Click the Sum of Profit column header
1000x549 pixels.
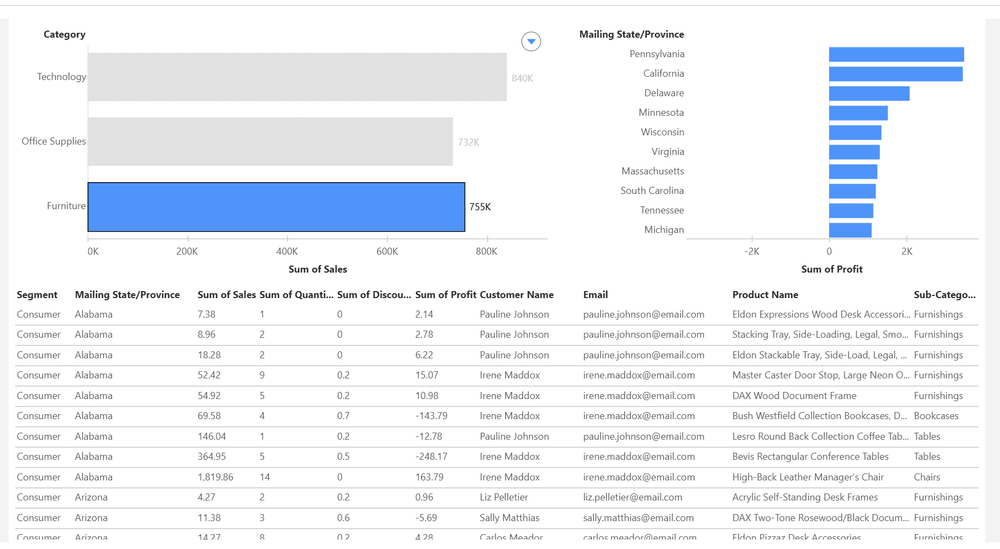point(445,295)
